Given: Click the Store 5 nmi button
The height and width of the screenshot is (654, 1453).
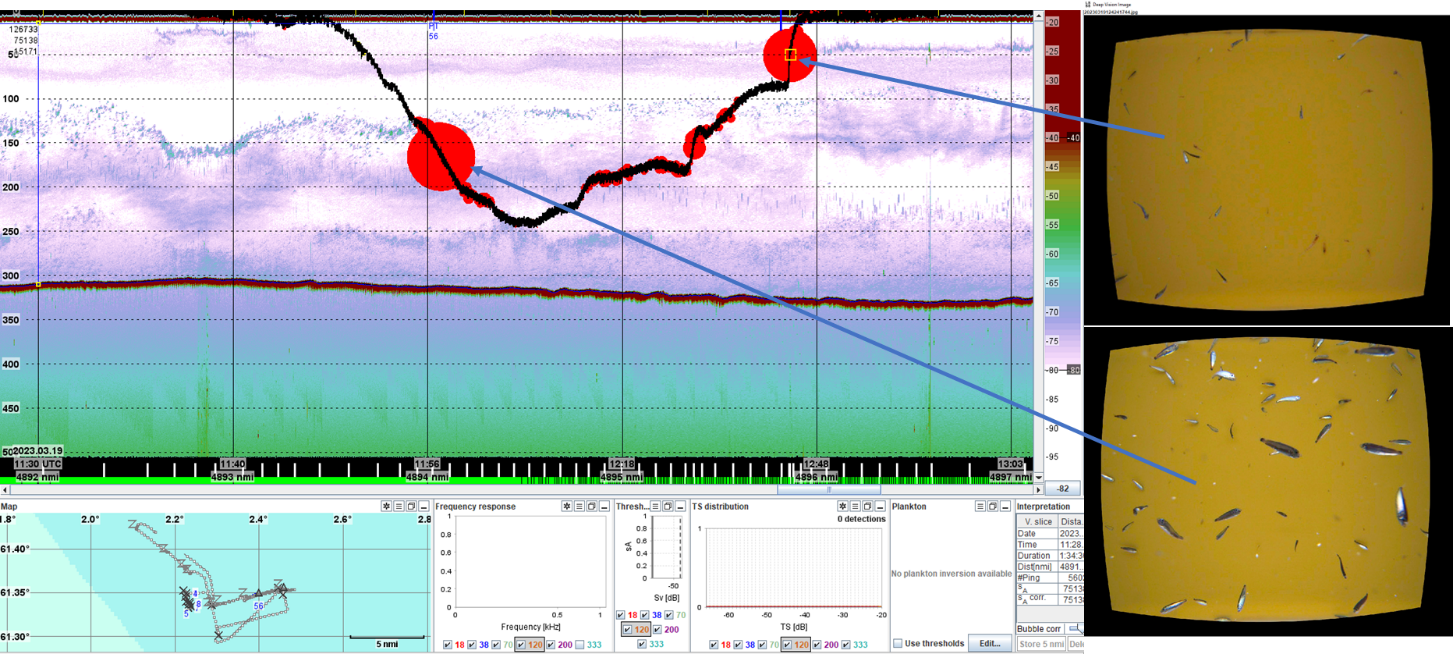Looking at the screenshot, I should [1042, 644].
